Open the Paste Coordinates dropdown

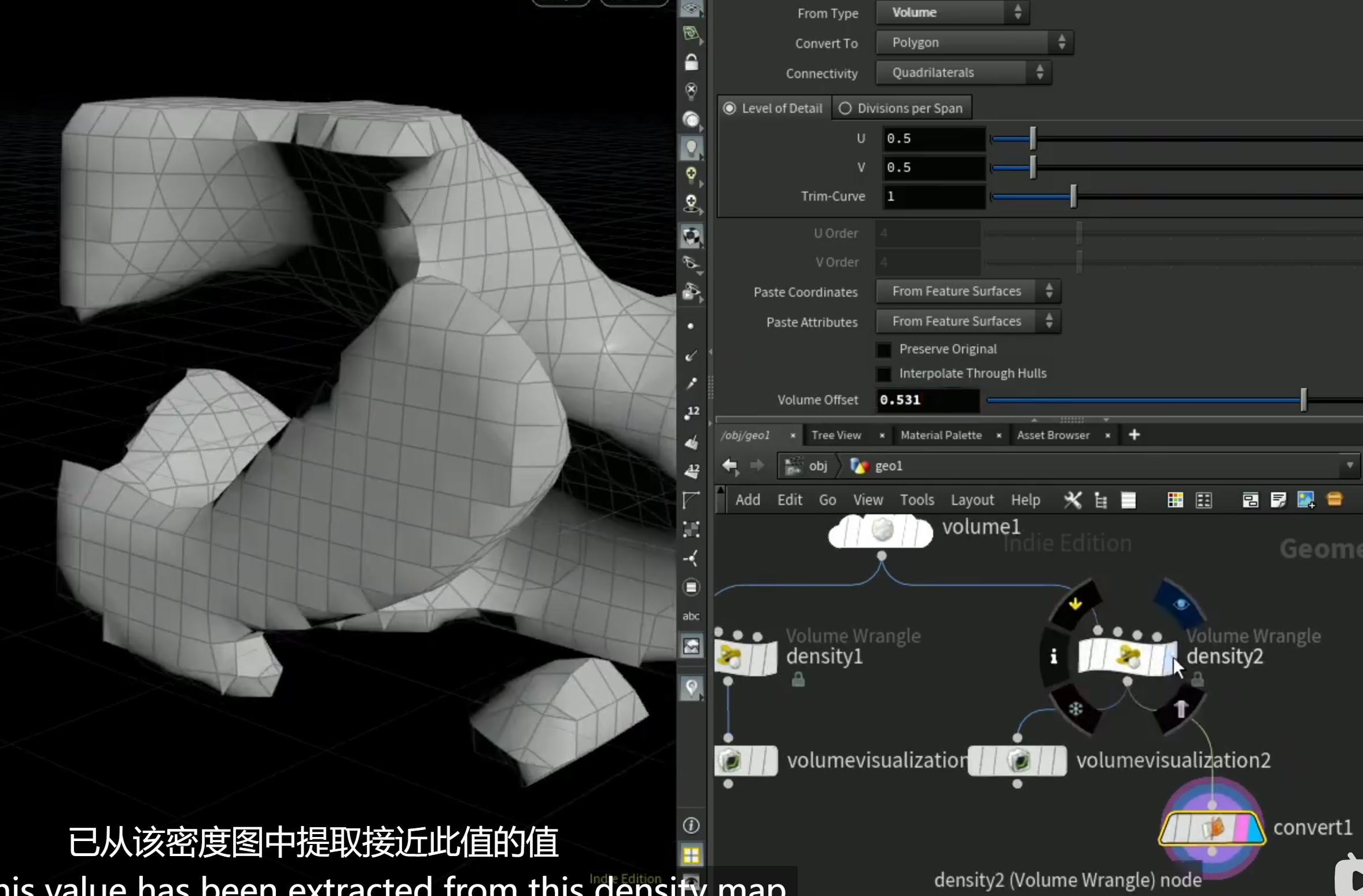[968, 292]
